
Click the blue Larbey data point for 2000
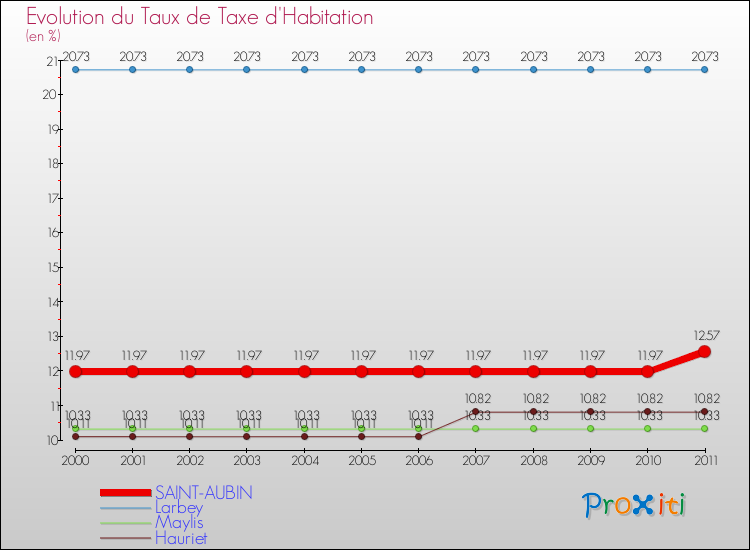tap(76, 70)
